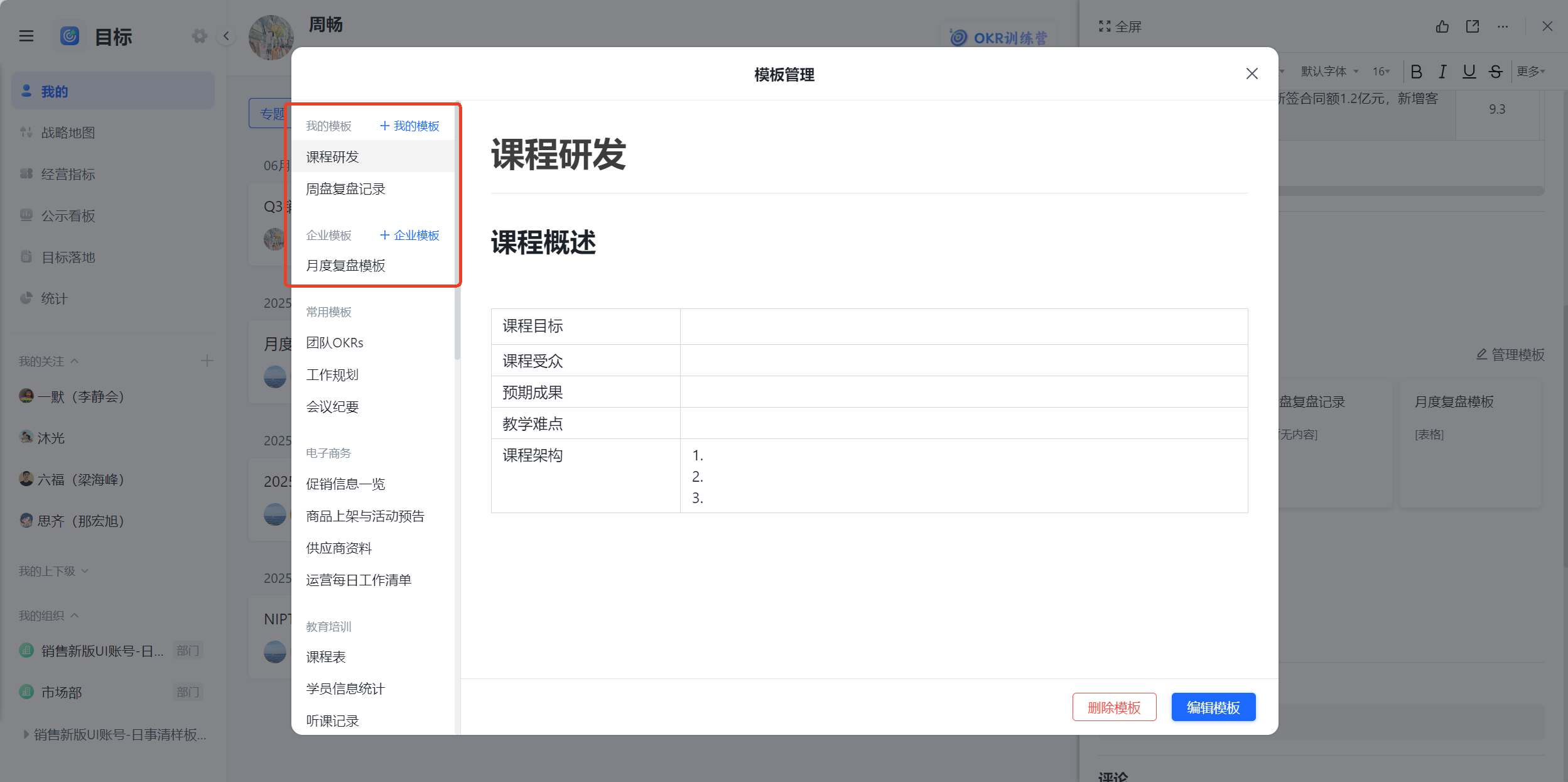Close the right detail panel
The image size is (1568, 782).
click(1547, 26)
